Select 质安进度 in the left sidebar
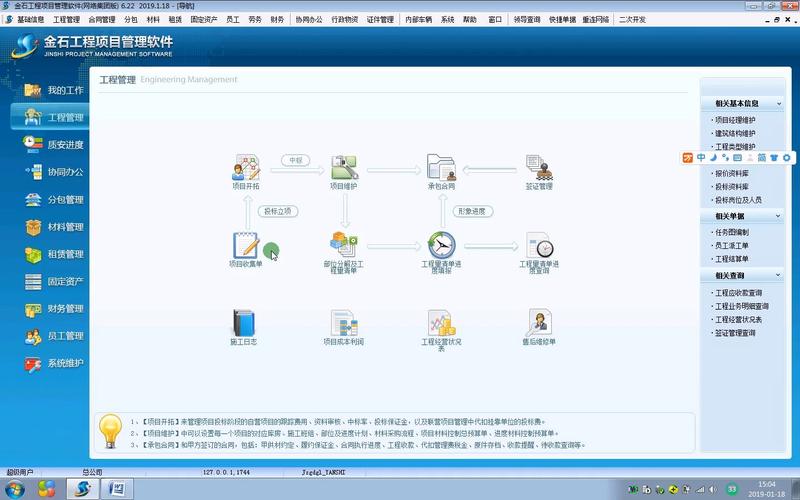This screenshot has height=500, width=800. point(53,144)
